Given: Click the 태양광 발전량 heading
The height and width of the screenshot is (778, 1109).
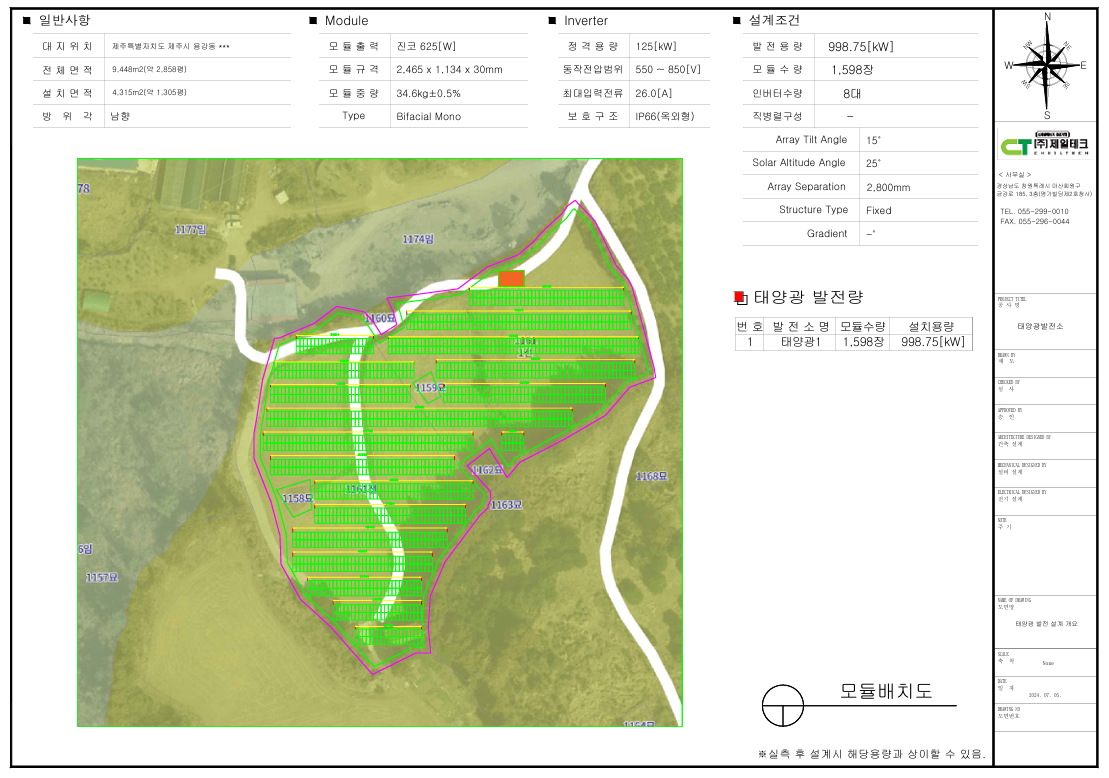Looking at the screenshot, I should point(808,297).
